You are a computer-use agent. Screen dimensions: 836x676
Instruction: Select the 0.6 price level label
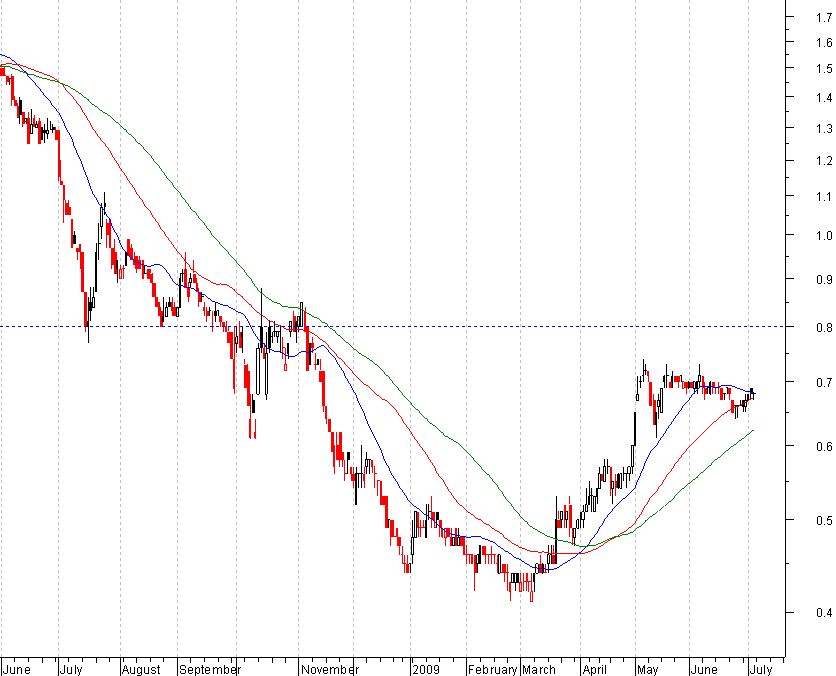point(824,447)
